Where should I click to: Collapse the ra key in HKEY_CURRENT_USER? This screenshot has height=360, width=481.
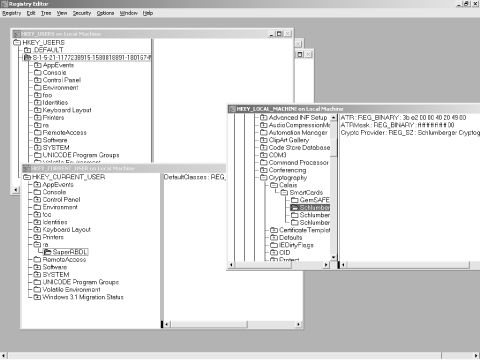click(x=37, y=244)
